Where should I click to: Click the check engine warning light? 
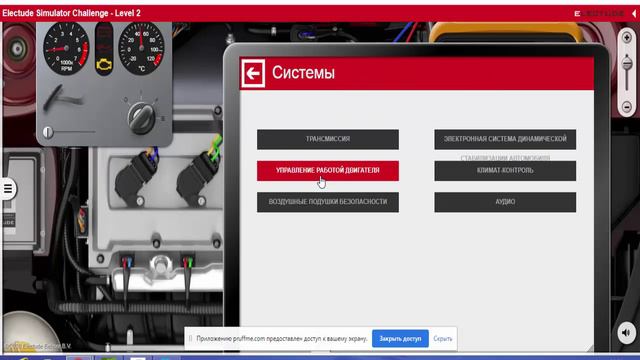[104, 64]
